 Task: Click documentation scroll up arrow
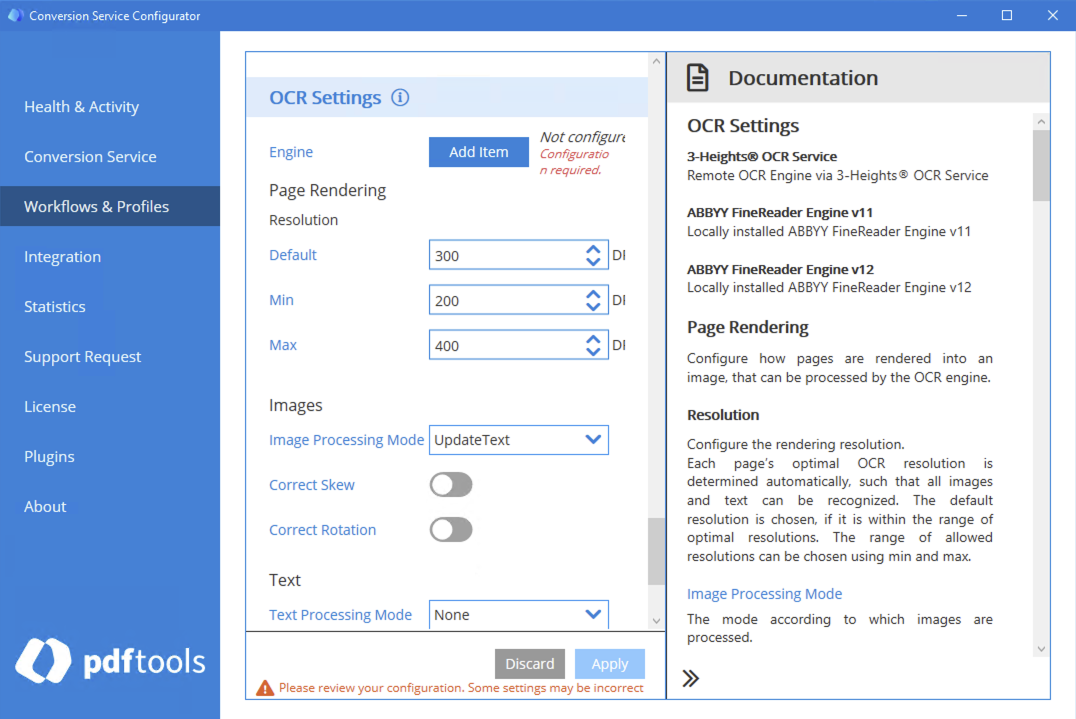pos(1041,121)
